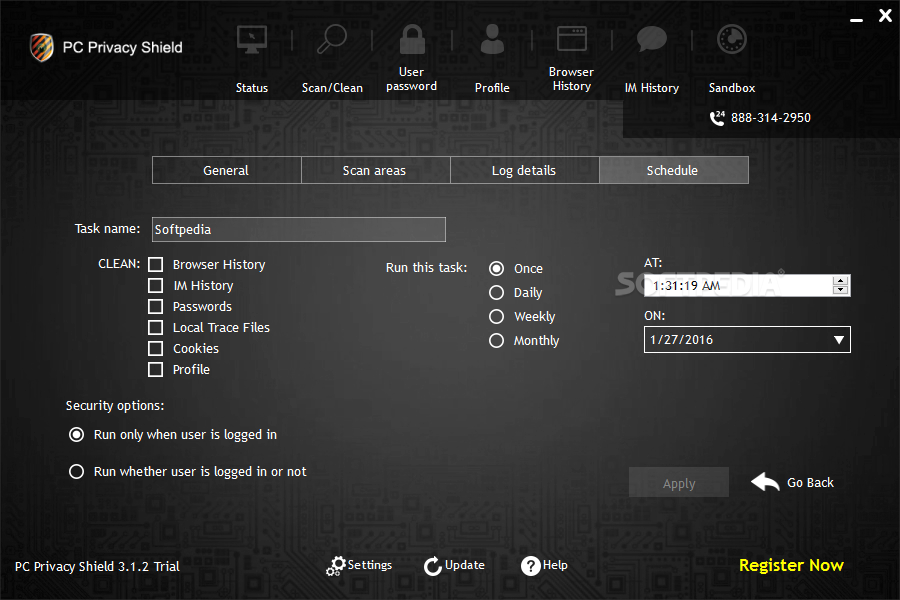
Task: Check the IM History clean option
Action: (x=156, y=285)
